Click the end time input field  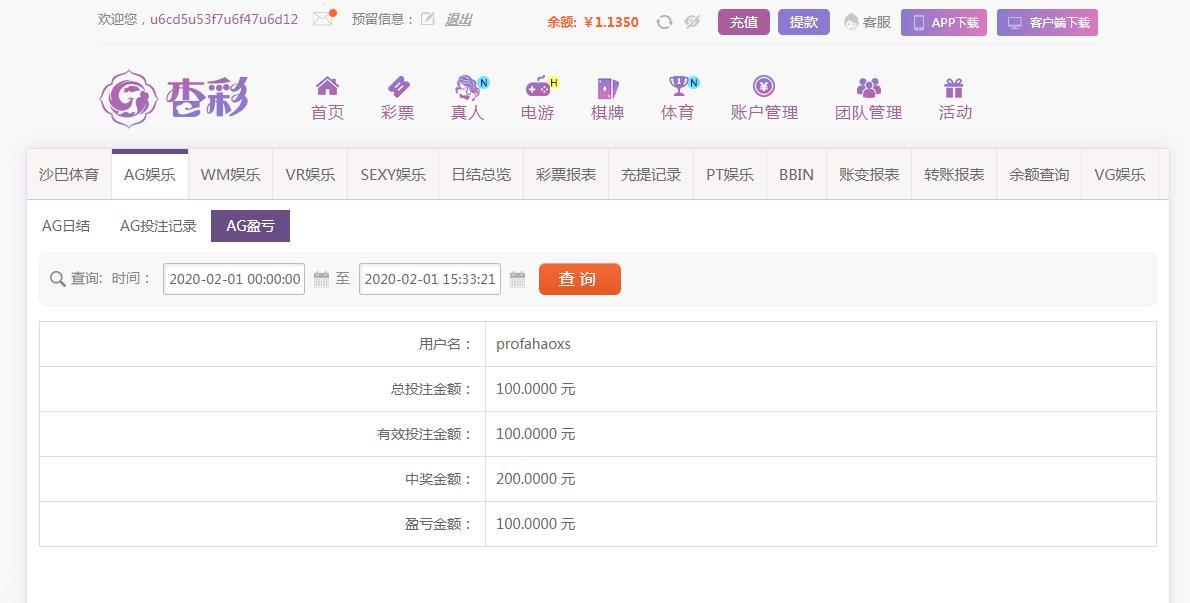(430, 279)
